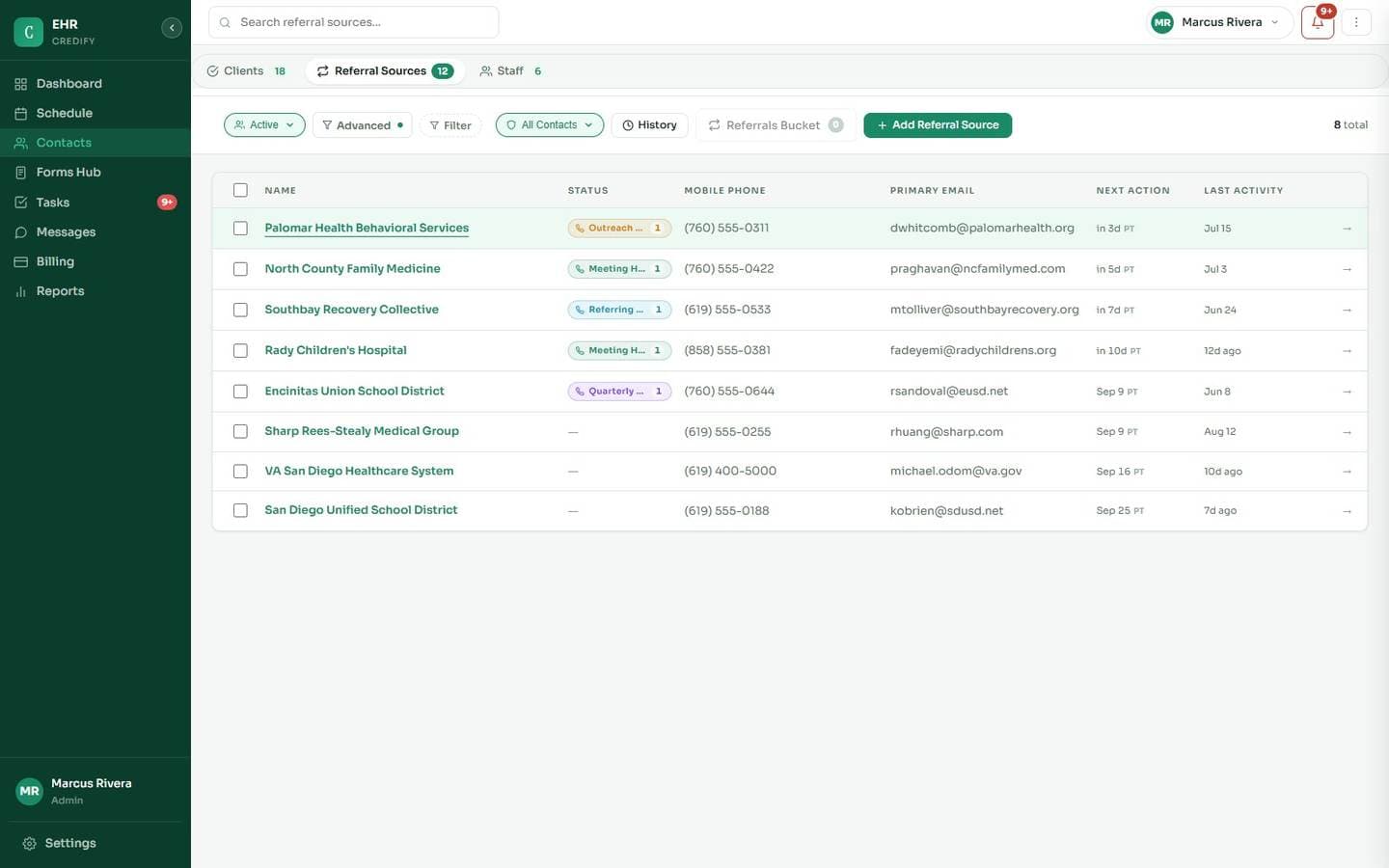Open the History view
1389x868 pixels.
click(649, 125)
